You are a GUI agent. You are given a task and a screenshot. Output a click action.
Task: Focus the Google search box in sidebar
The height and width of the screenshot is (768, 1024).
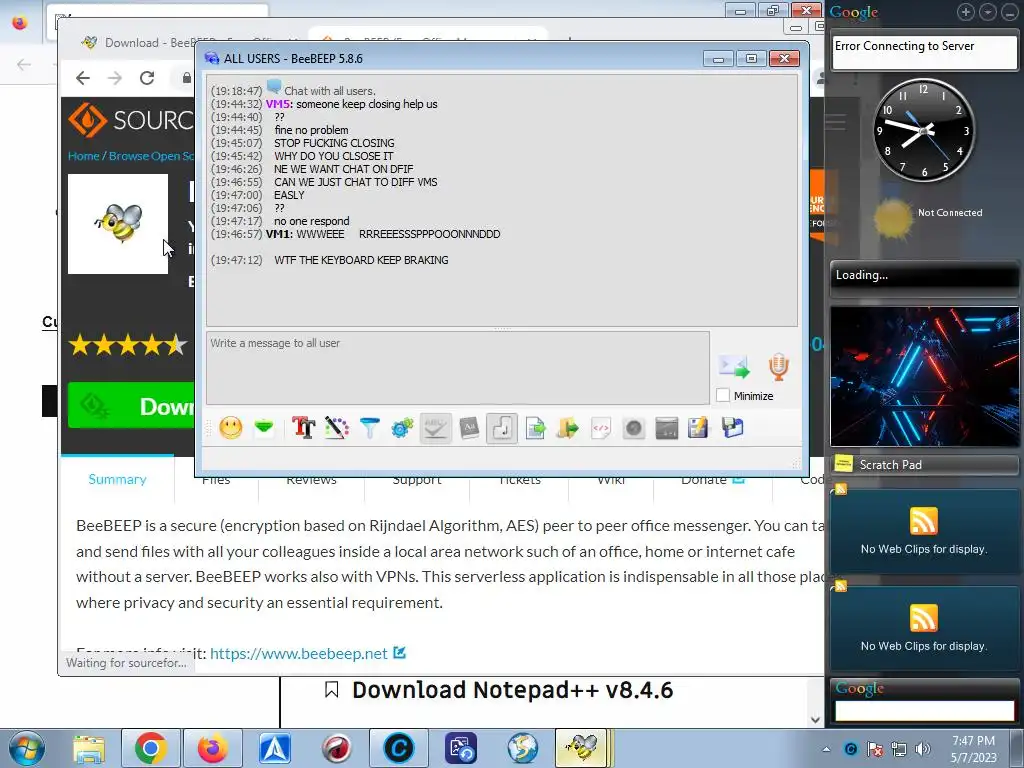(x=924, y=711)
